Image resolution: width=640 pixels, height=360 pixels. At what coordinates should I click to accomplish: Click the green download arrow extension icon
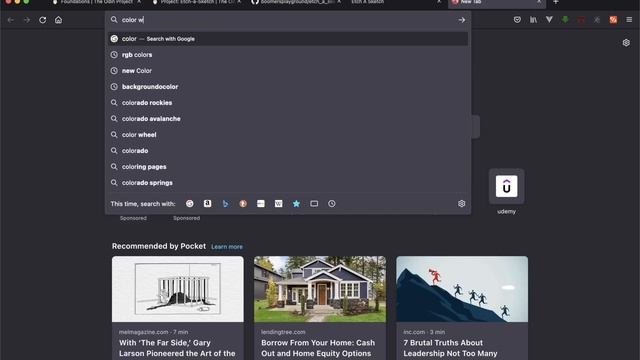[565, 20]
